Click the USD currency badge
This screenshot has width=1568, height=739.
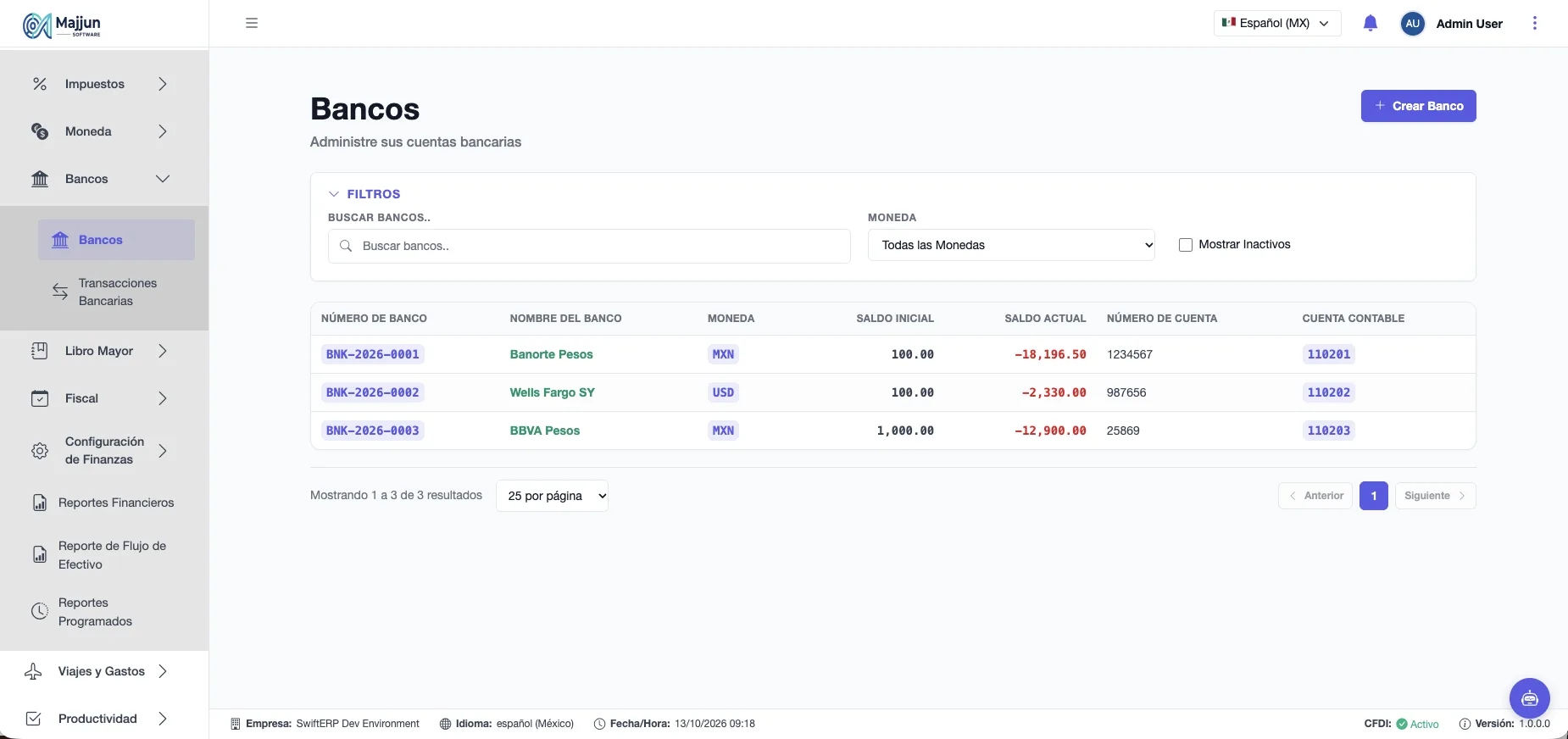[723, 392]
